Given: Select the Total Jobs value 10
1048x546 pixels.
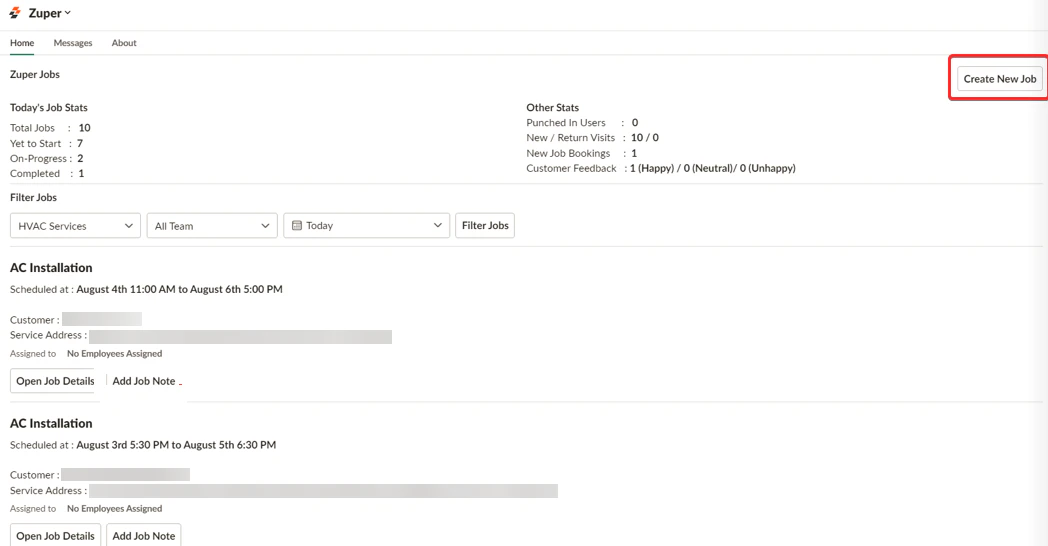Looking at the screenshot, I should 84,128.
